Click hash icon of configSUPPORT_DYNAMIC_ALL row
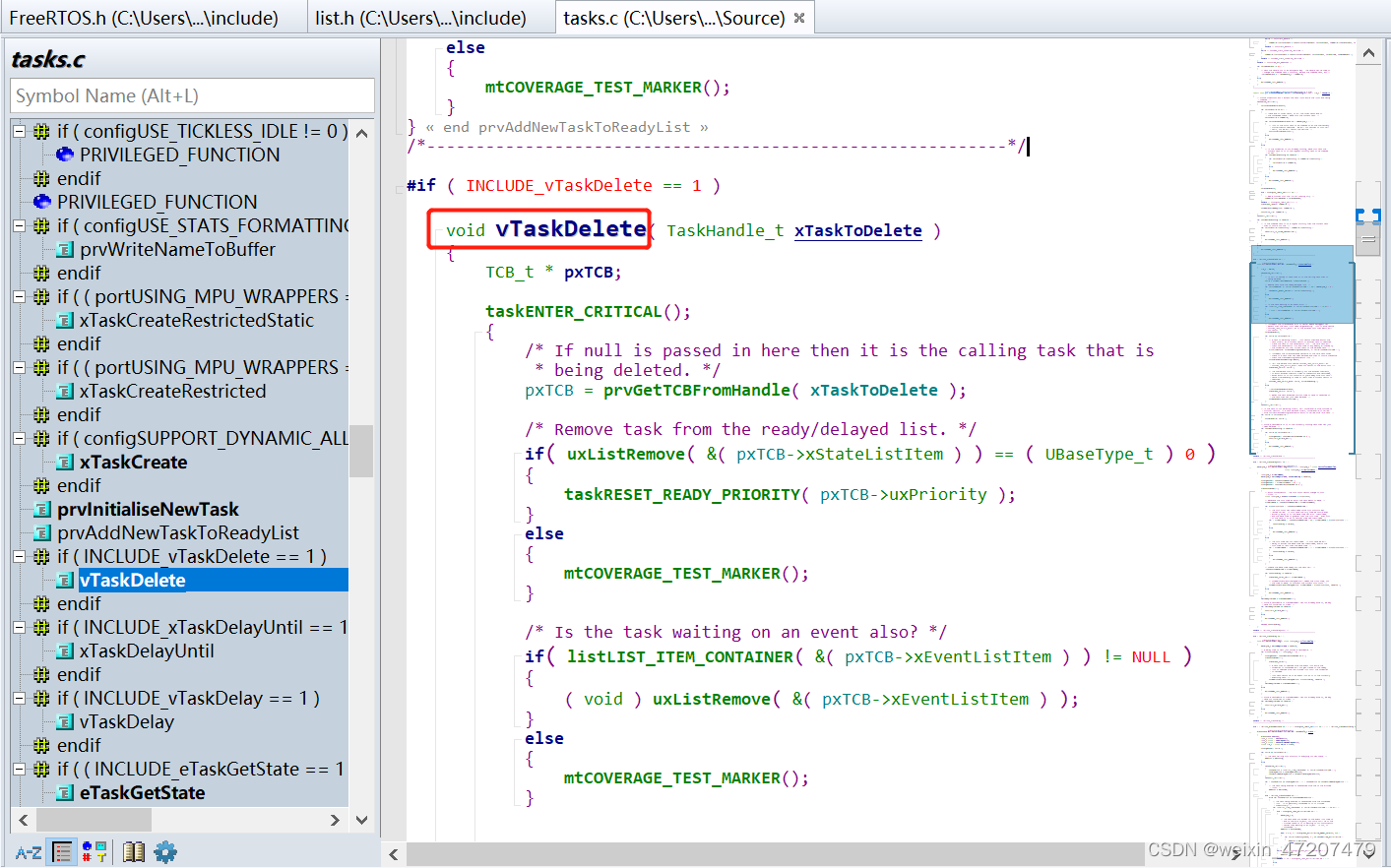The height and width of the screenshot is (868, 1391). tap(41, 438)
